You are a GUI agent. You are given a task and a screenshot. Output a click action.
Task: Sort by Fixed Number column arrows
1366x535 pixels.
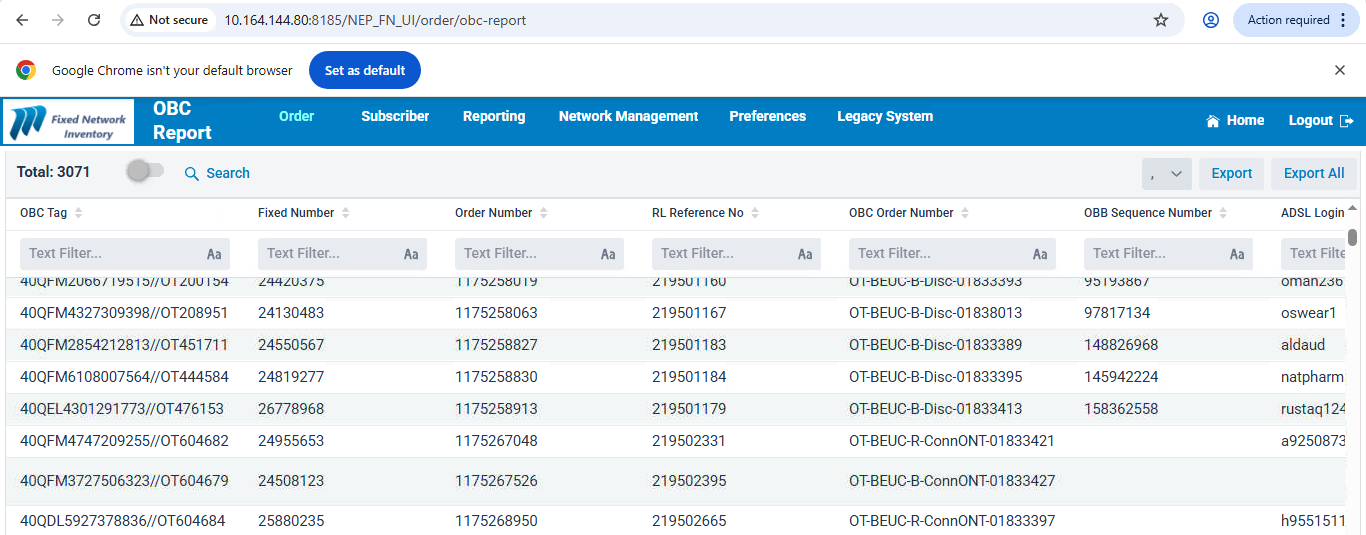coord(346,213)
